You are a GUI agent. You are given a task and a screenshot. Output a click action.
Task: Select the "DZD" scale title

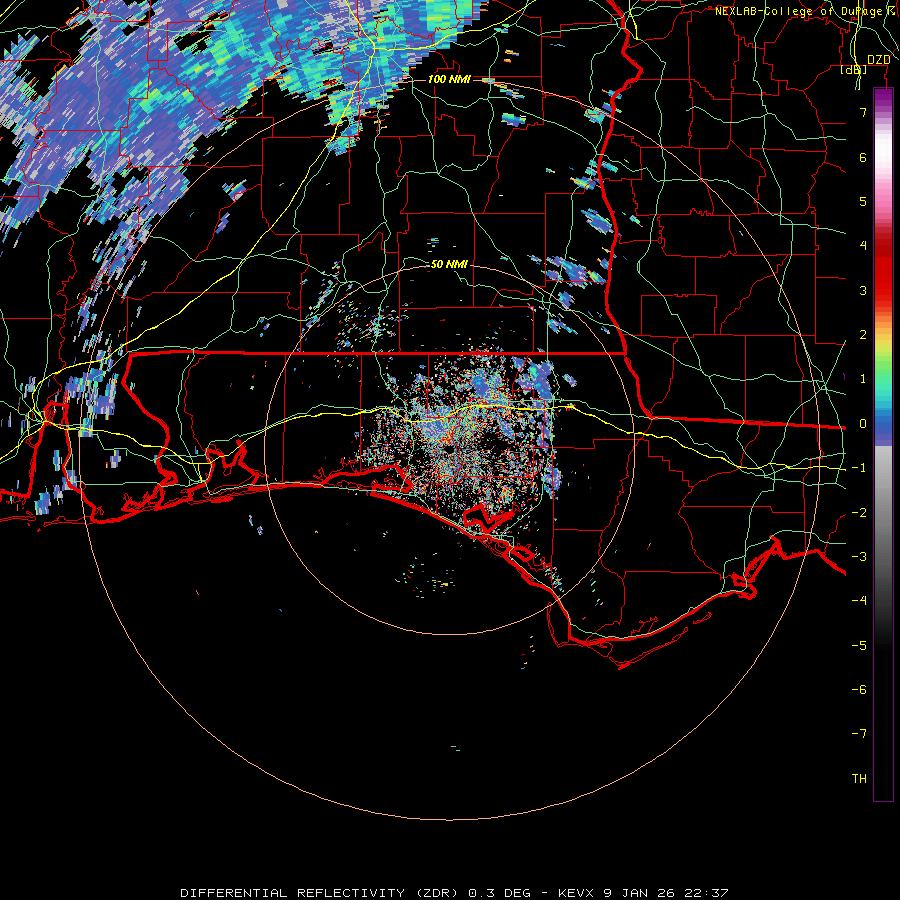tap(879, 60)
